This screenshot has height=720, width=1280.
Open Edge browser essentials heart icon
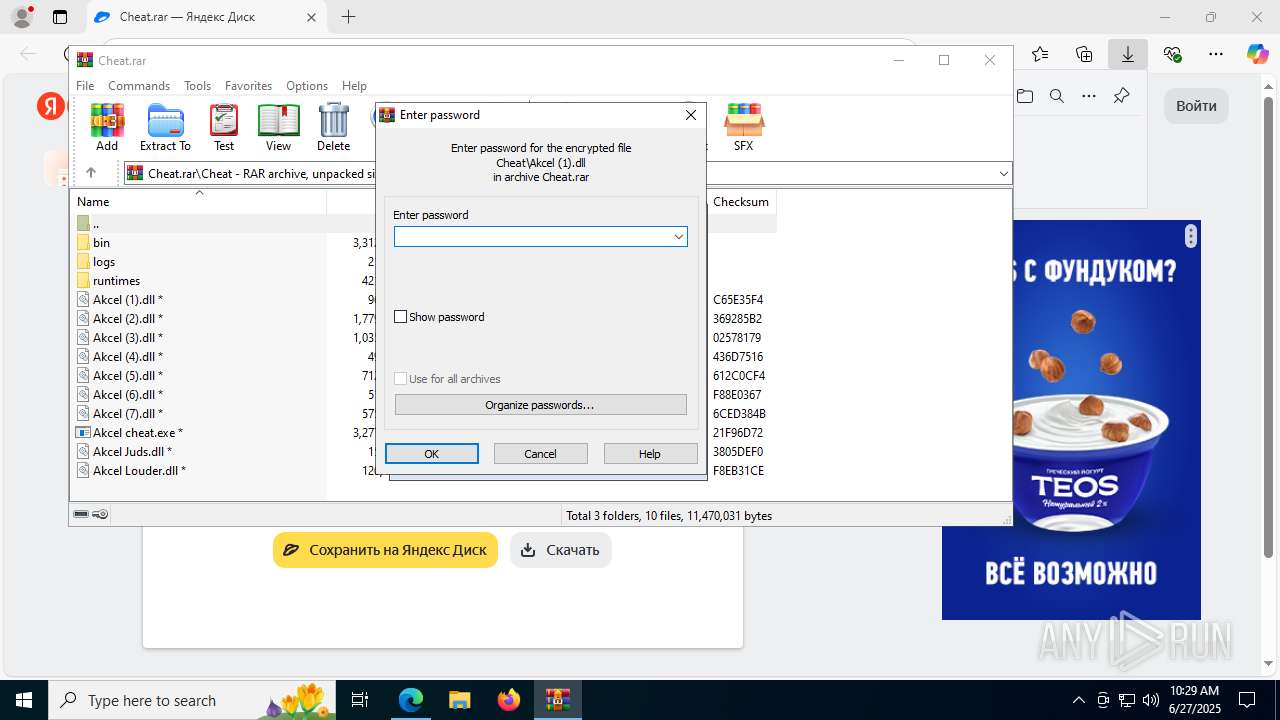[x=1172, y=54]
